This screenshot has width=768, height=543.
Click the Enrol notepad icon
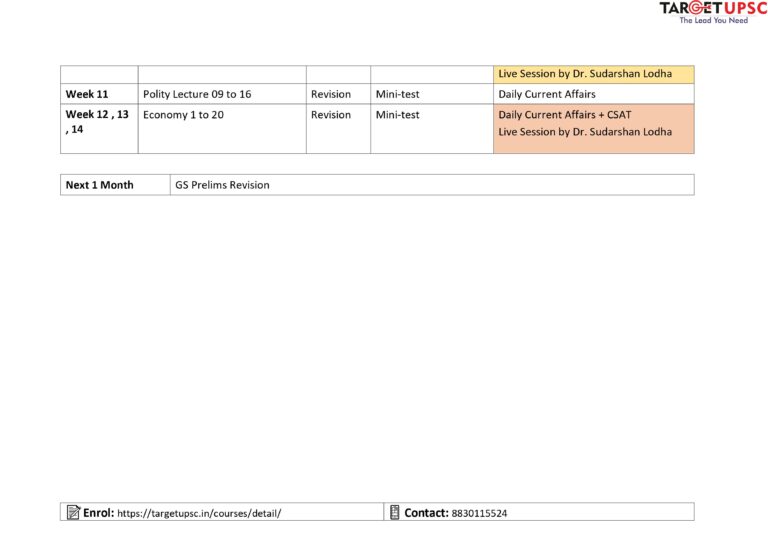pyautogui.click(x=73, y=512)
